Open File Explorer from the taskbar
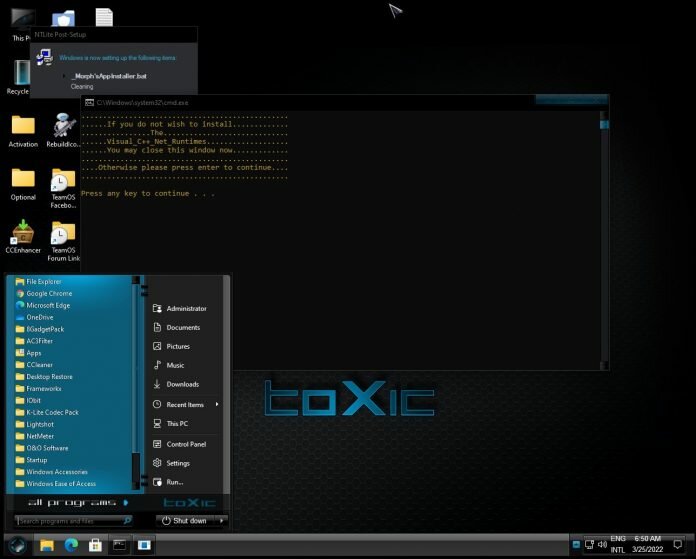The image size is (696, 559). pos(47,545)
